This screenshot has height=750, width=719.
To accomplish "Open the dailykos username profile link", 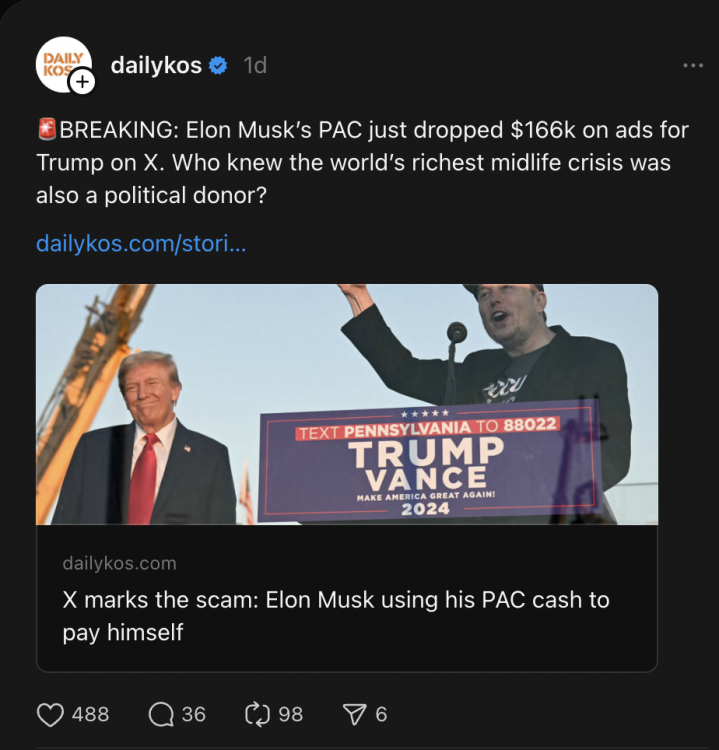I will pos(156,66).
